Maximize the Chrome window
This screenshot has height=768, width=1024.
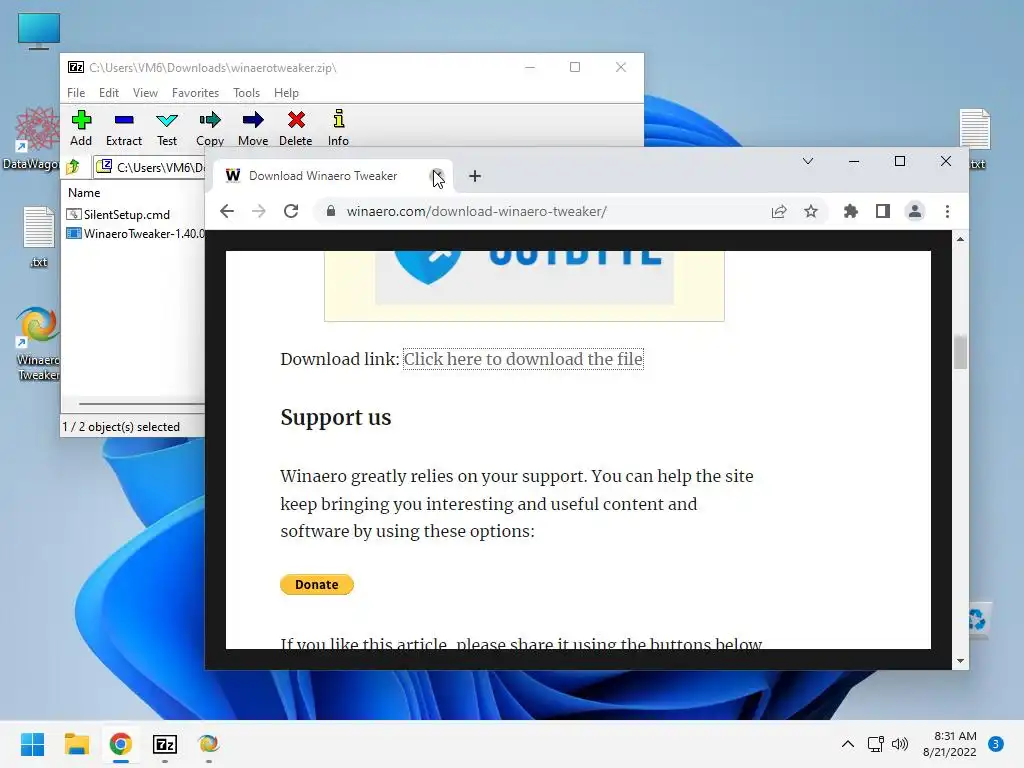click(x=899, y=161)
